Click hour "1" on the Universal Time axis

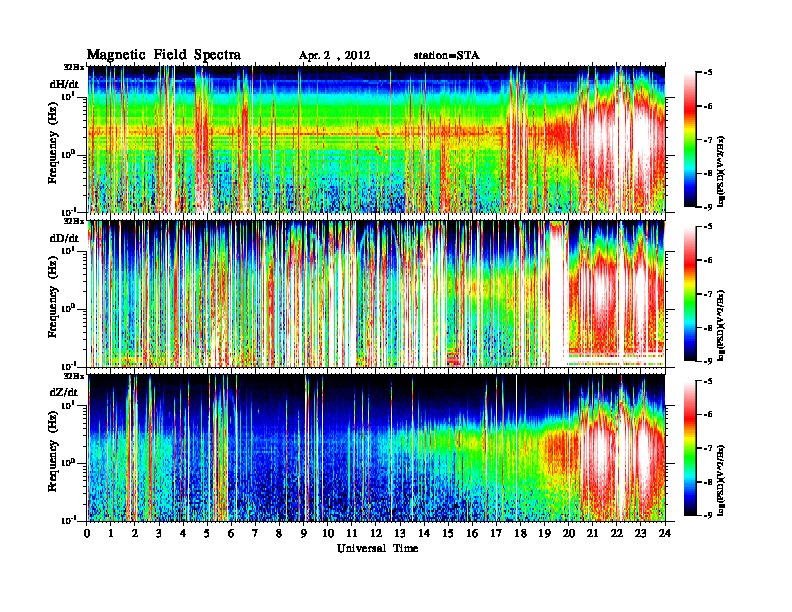(111, 533)
